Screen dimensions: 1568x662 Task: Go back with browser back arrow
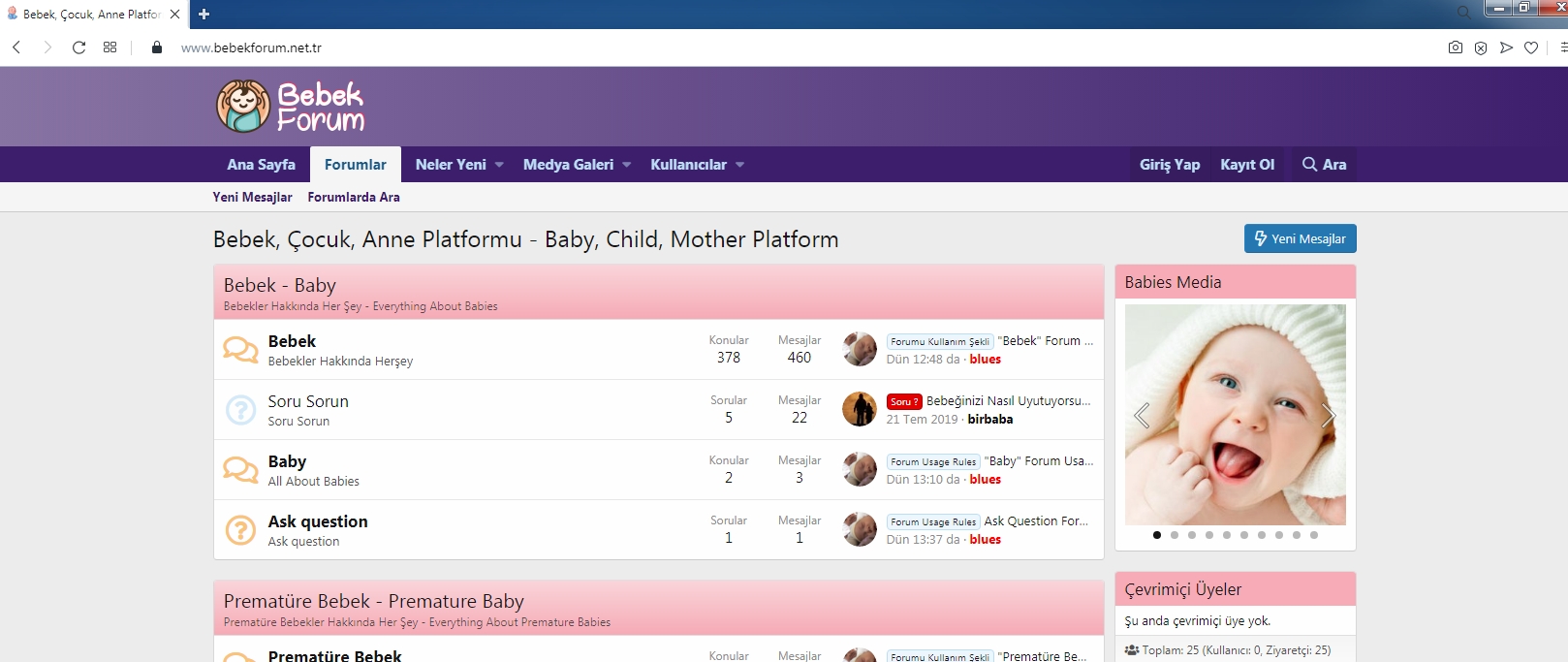(16, 47)
